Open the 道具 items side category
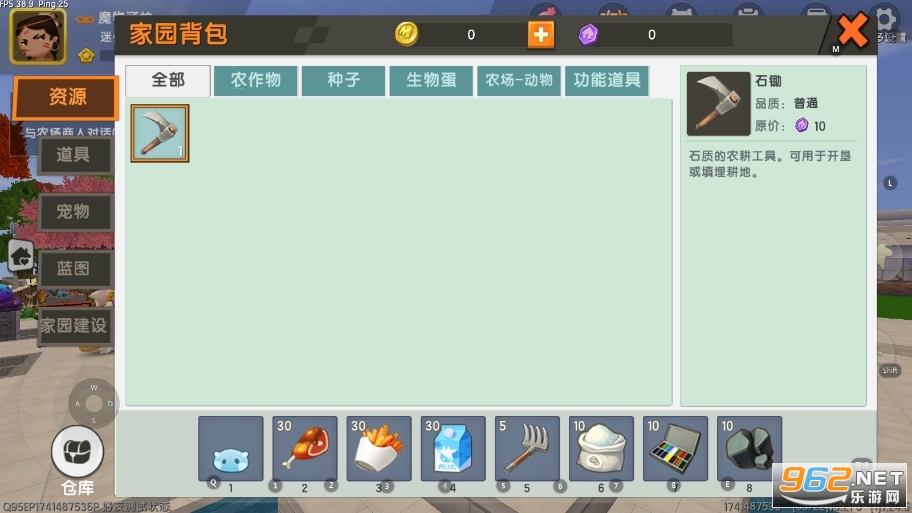 73,155
